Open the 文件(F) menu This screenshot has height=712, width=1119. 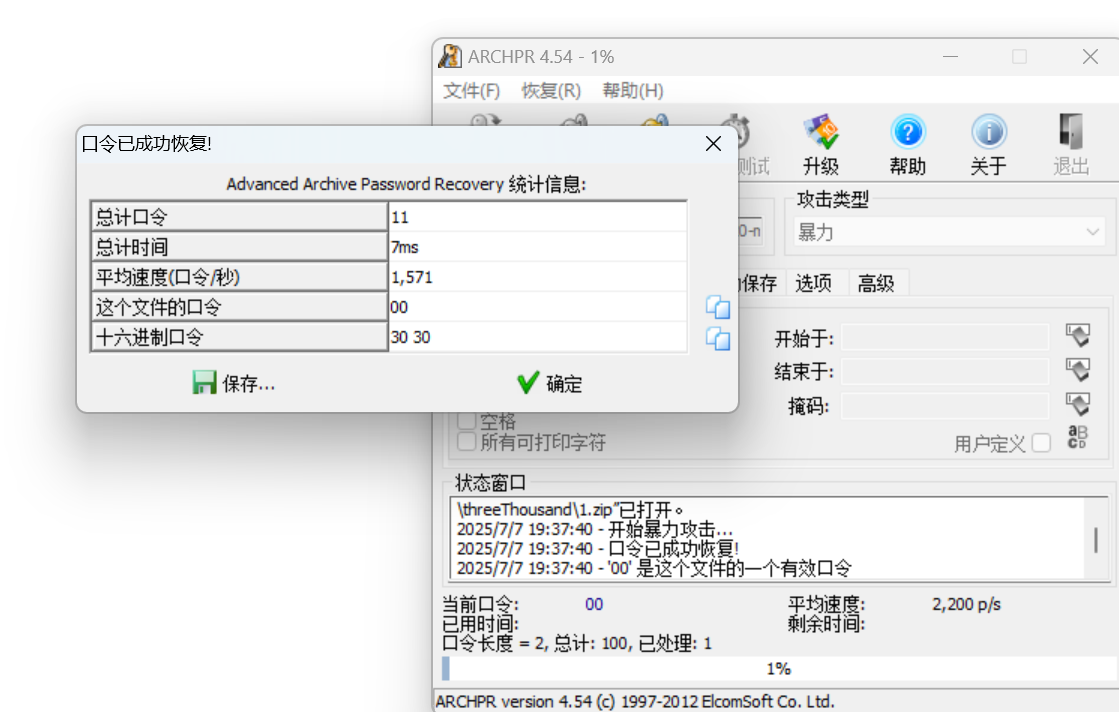coord(472,91)
